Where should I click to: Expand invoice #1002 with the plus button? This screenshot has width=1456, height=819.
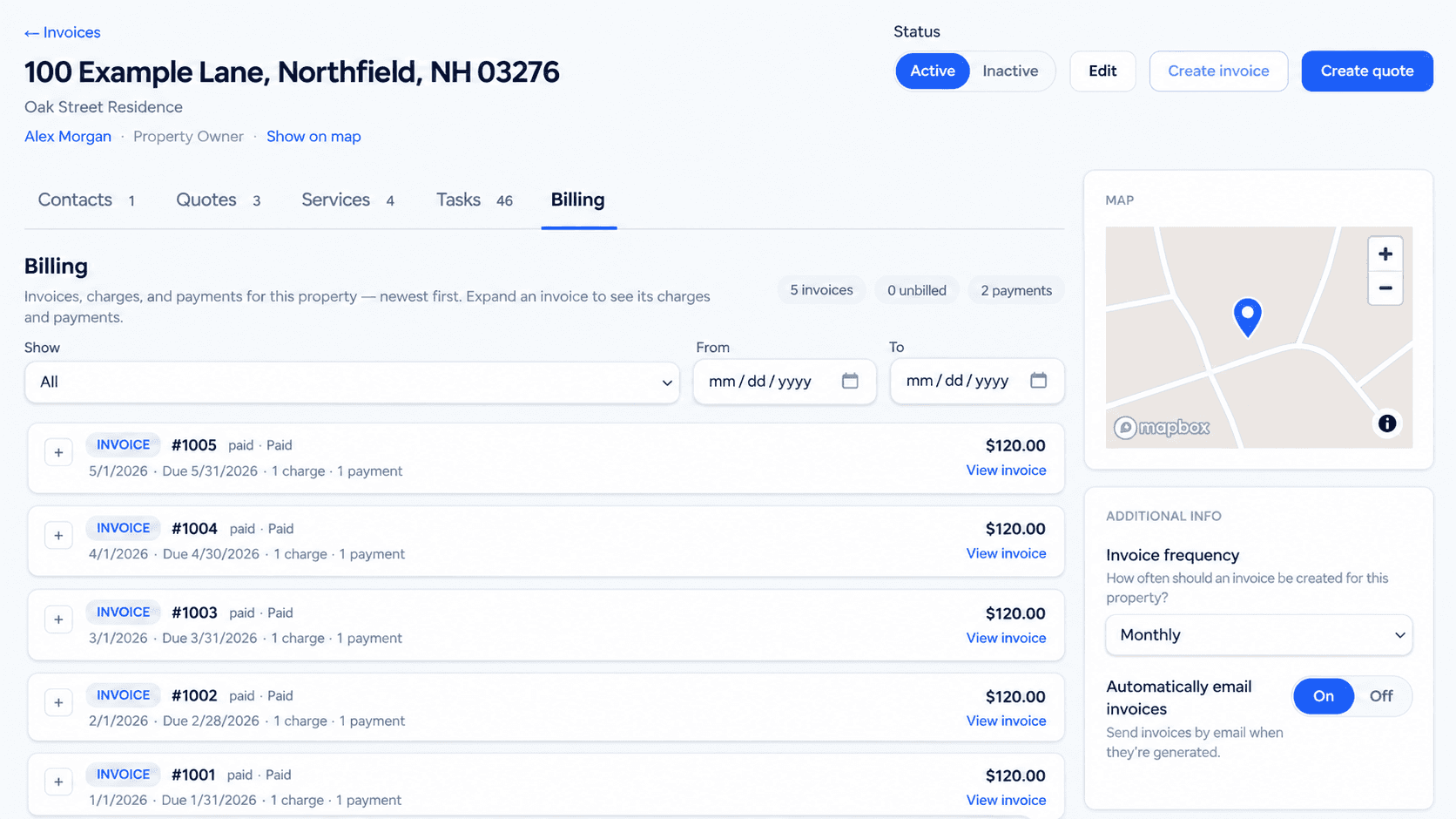tap(58, 702)
